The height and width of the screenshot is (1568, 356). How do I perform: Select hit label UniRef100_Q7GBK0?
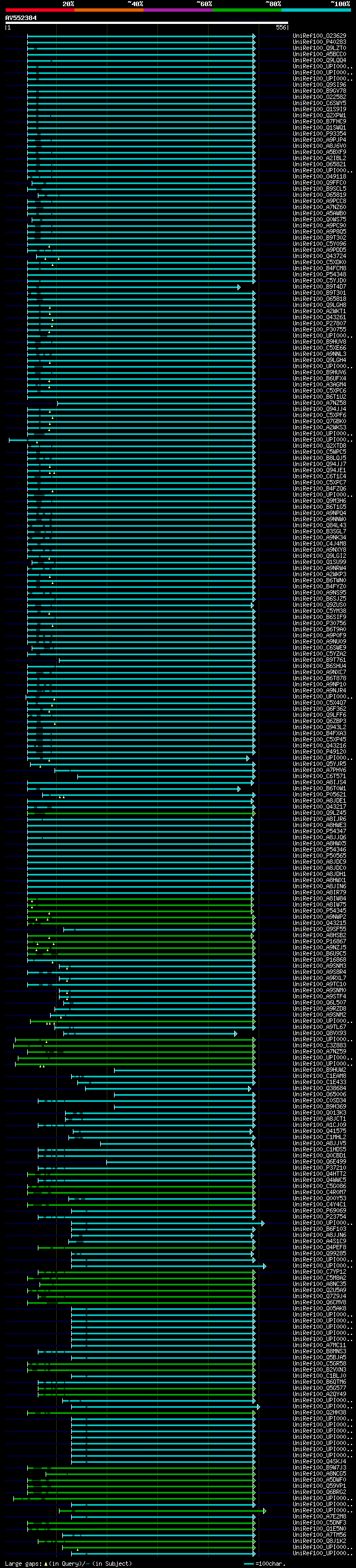point(319,421)
